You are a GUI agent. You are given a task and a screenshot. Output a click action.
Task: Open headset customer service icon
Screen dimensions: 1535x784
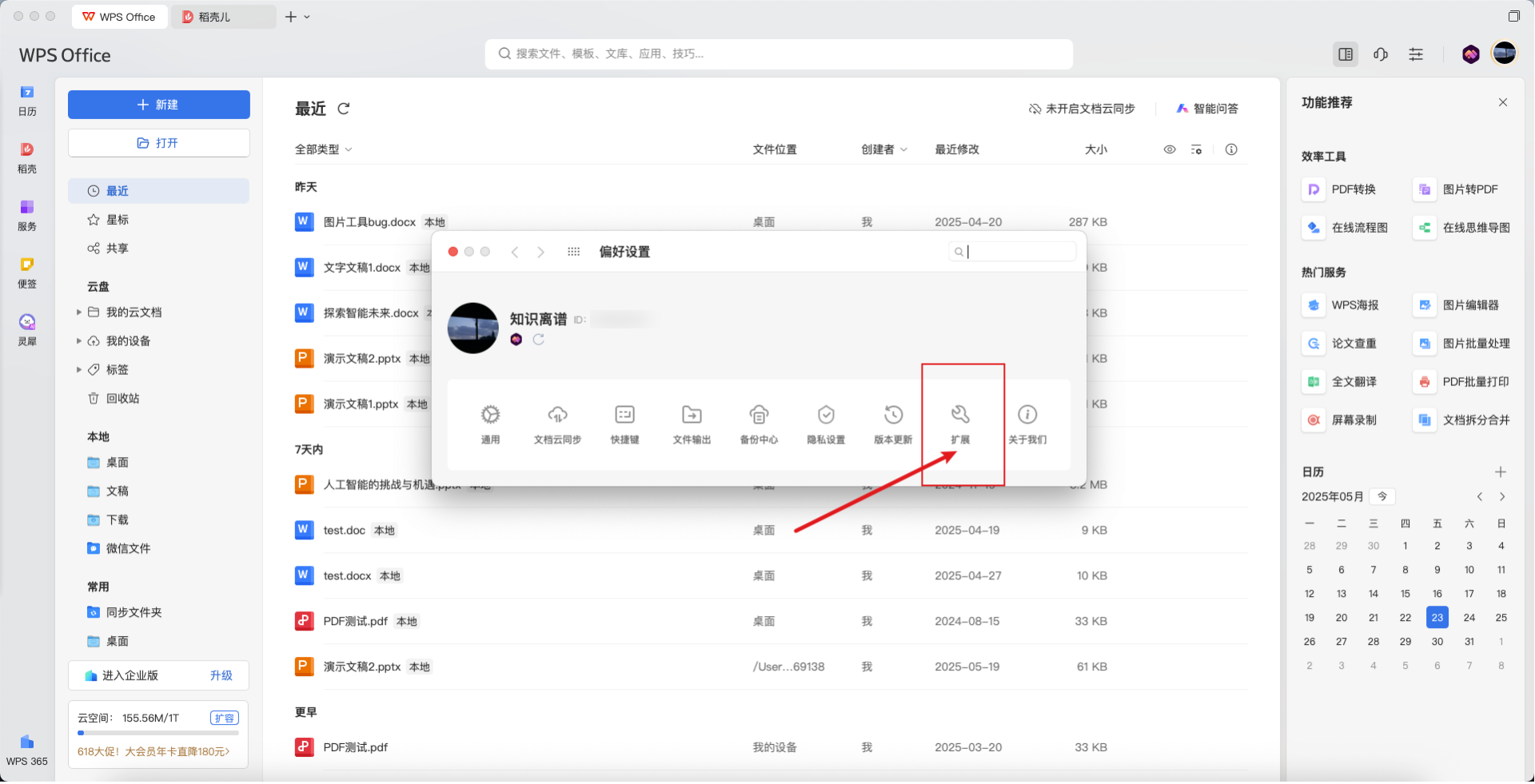(x=1381, y=54)
